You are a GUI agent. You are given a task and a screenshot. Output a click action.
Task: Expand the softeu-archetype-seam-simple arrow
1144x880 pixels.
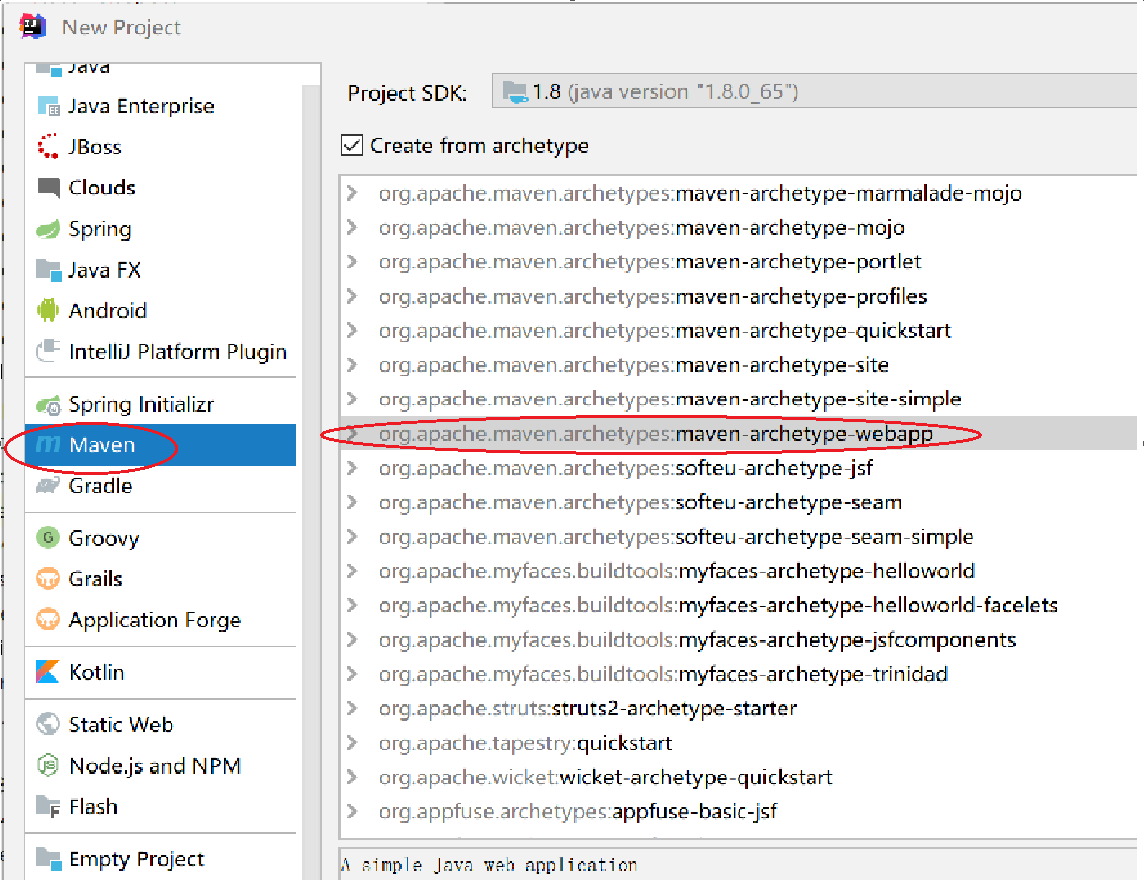pos(352,537)
